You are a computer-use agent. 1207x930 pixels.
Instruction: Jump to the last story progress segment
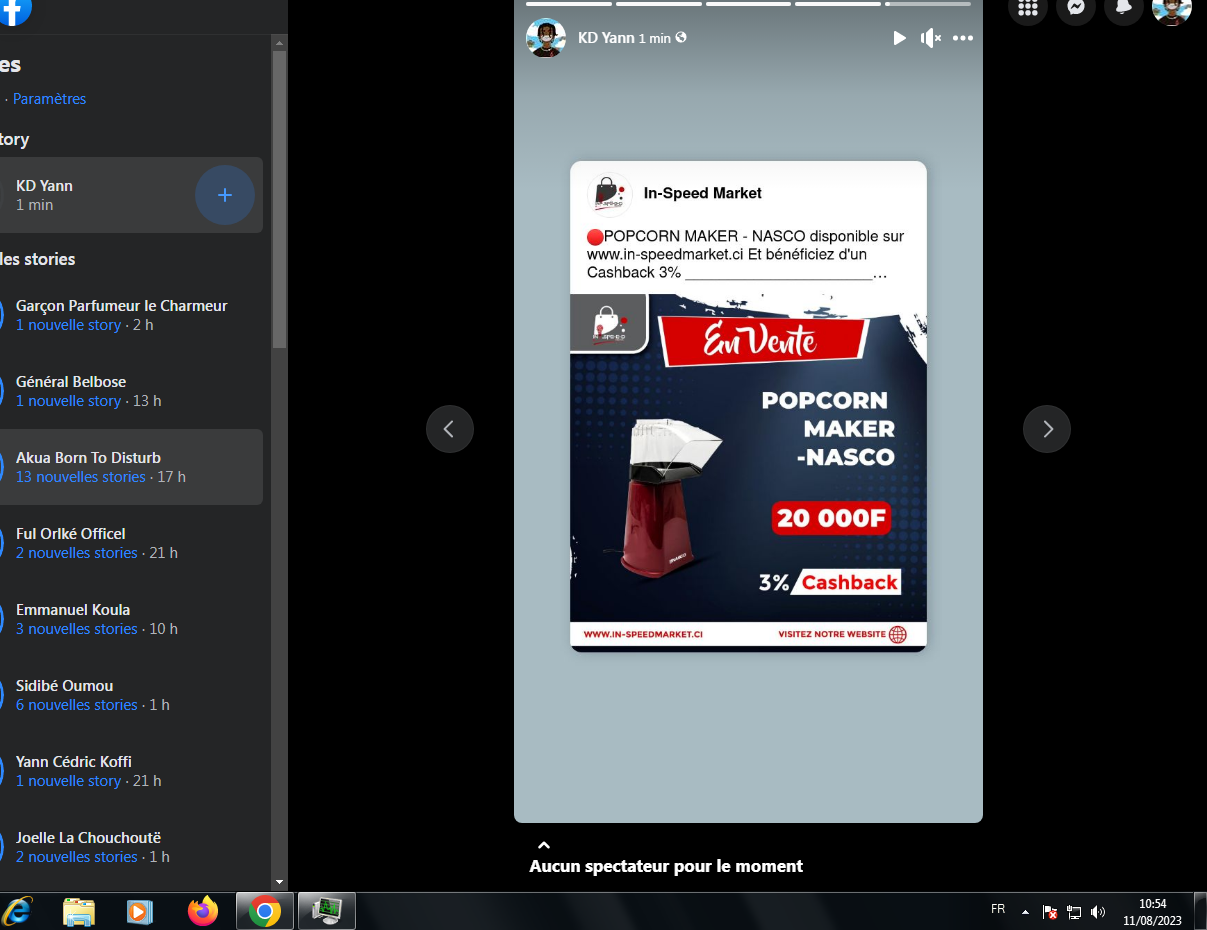point(927,4)
